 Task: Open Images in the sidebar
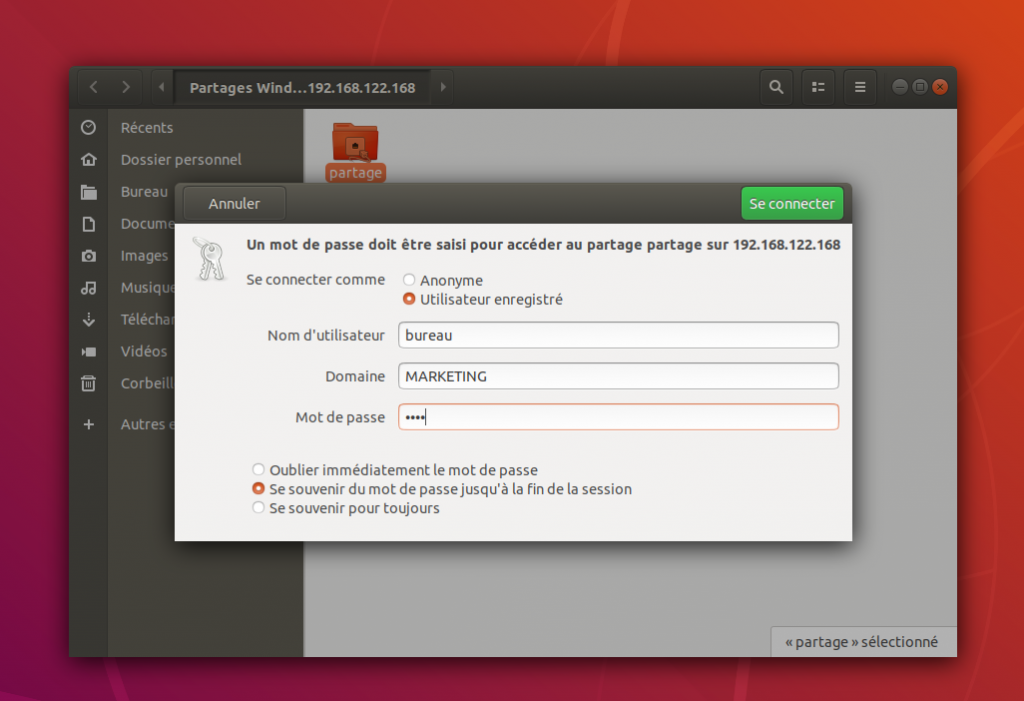pos(144,256)
